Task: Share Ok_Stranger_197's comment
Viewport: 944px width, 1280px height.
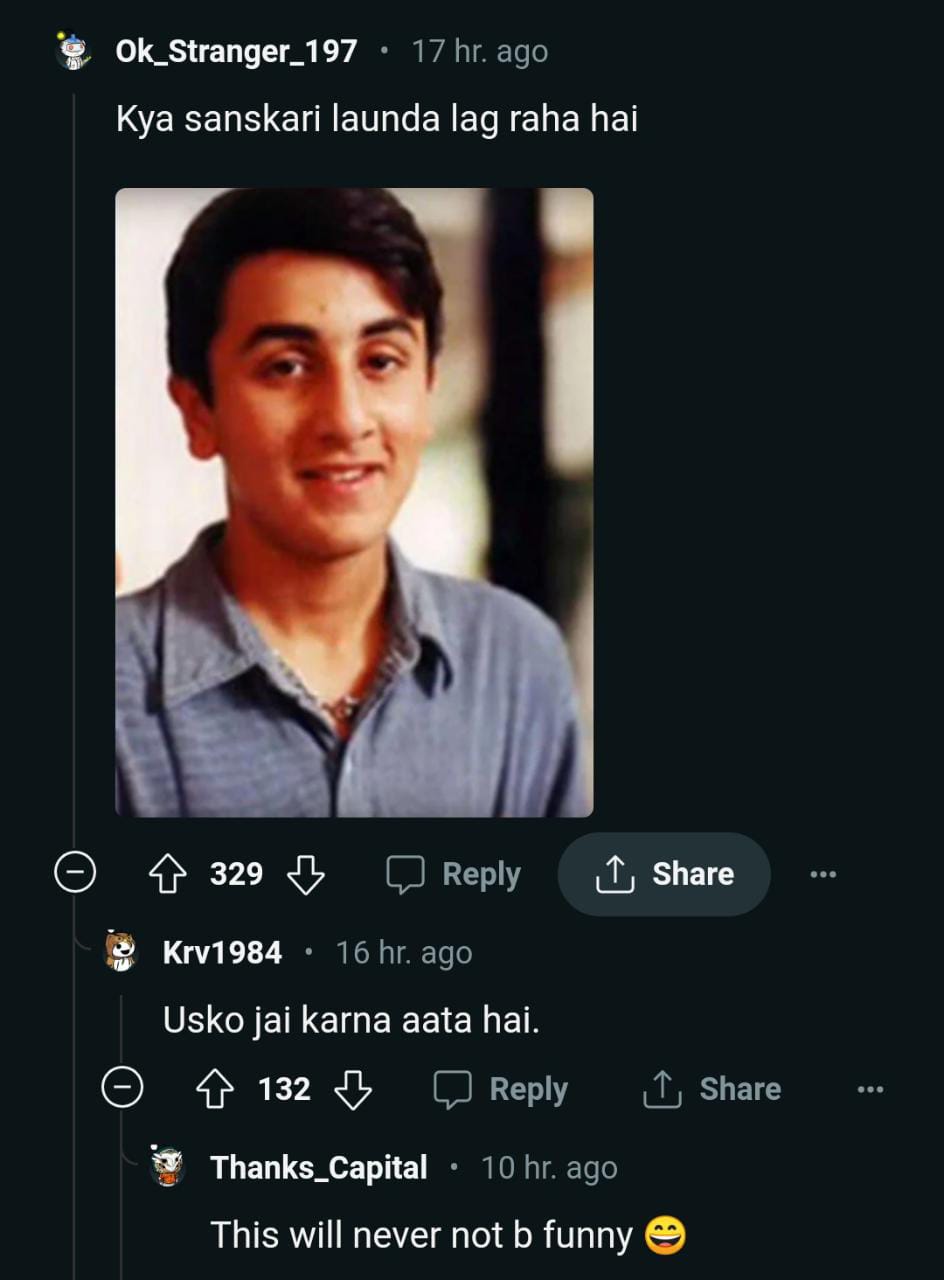Action: click(664, 875)
